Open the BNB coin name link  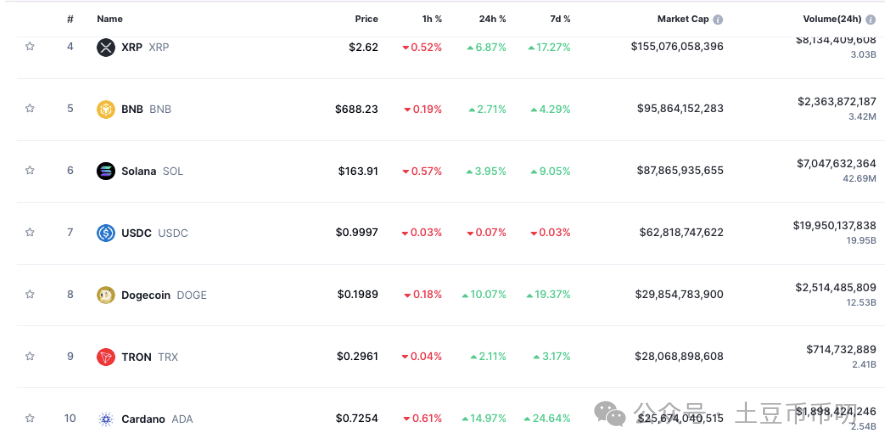click(132, 109)
